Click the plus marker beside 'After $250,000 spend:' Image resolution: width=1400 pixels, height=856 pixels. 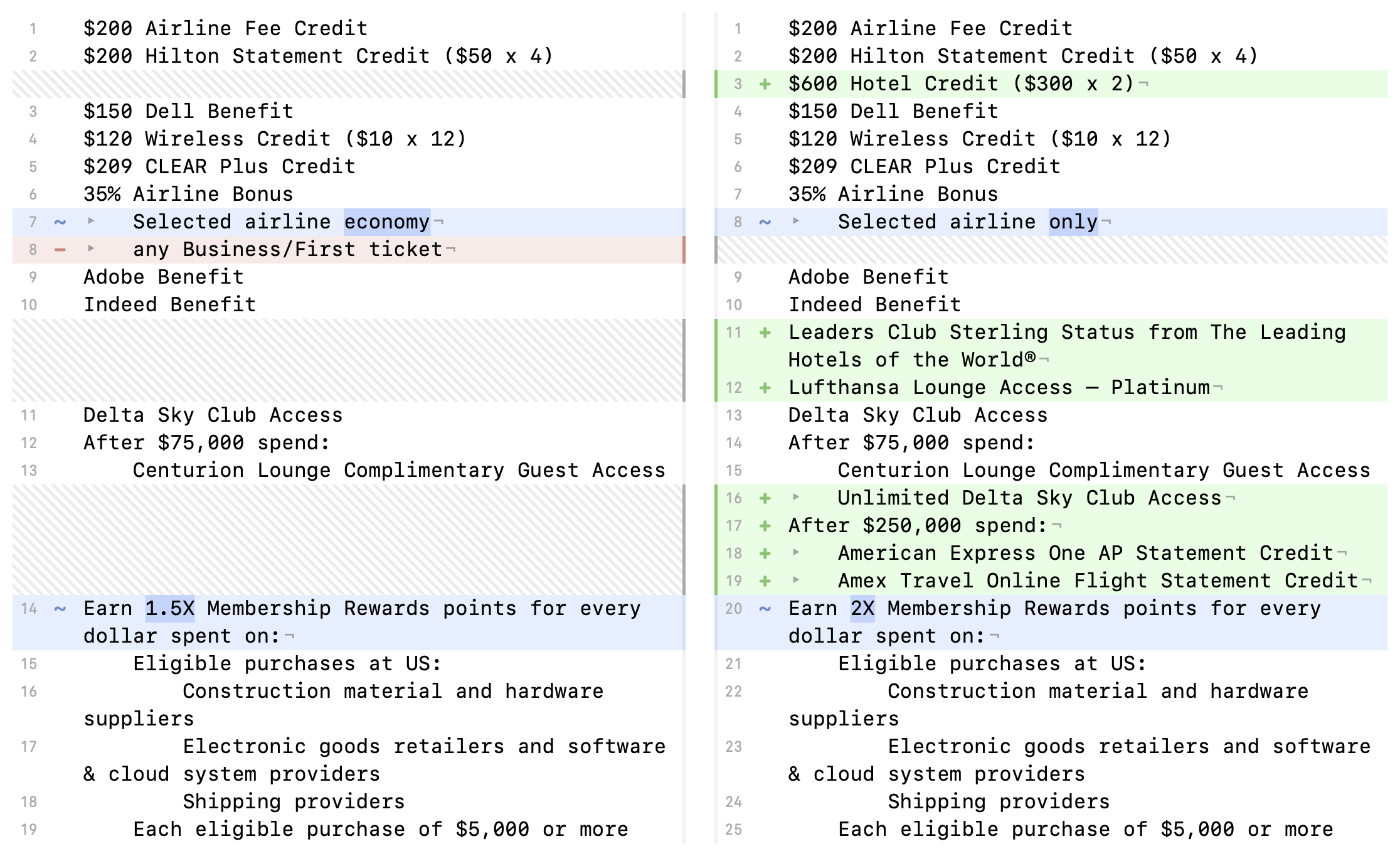[765, 526]
